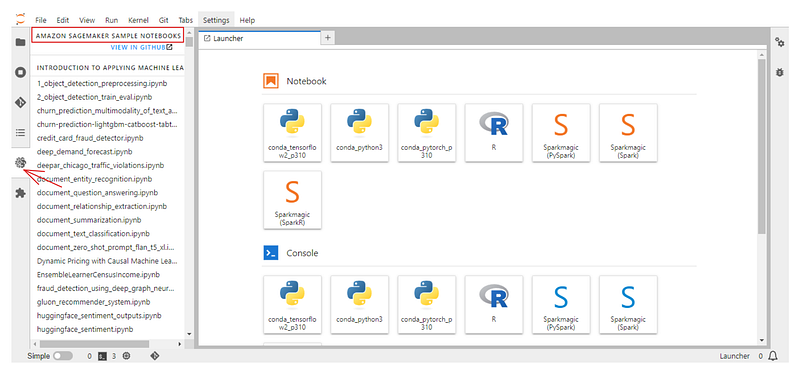Open gluon_recommender_system.ipynb
This screenshot has height=374, width=800.
pyautogui.click(x=93, y=303)
